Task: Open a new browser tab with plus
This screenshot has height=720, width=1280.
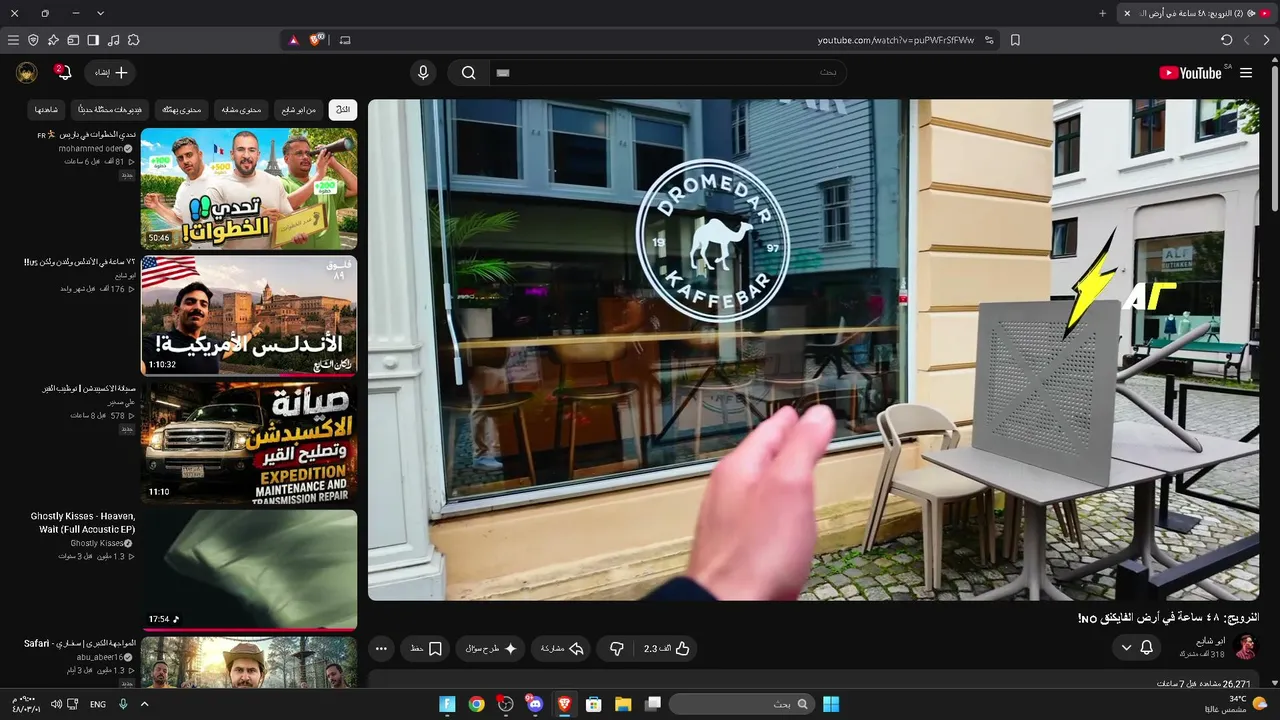Action: pos(1103,13)
